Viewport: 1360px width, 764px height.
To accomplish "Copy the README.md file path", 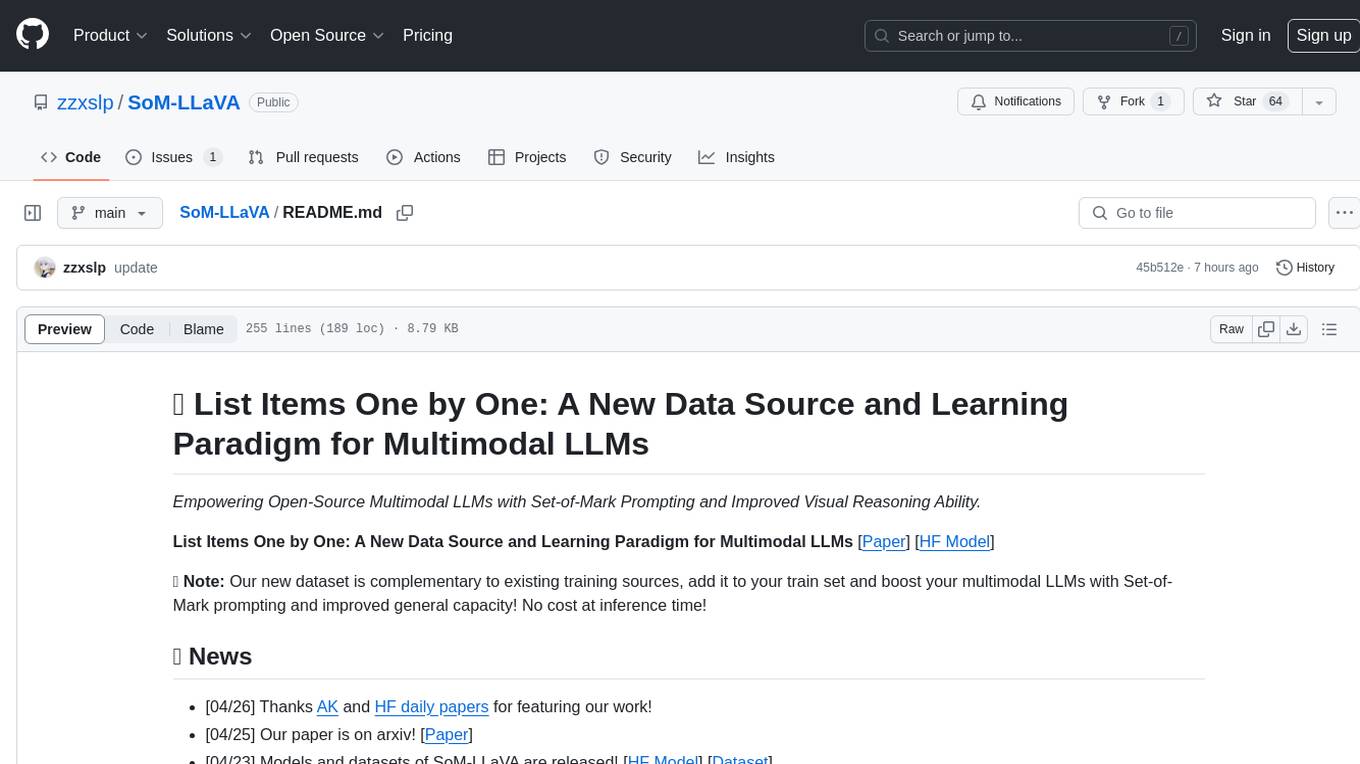I will pyautogui.click(x=405, y=213).
